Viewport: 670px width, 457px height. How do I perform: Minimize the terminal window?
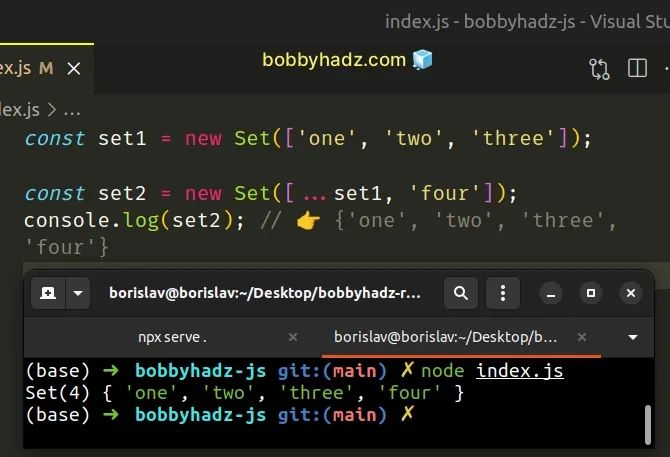551,293
